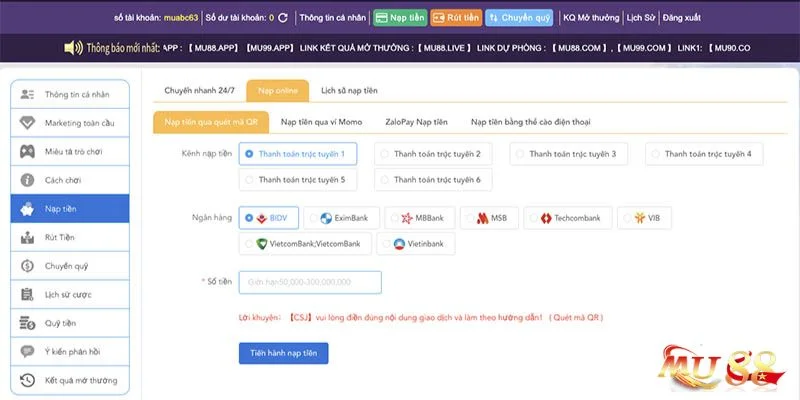Image resolution: width=800 pixels, height=400 pixels.
Task: Click the gamepad Miêu tả trò chơi icon
Action: [x=27, y=152]
